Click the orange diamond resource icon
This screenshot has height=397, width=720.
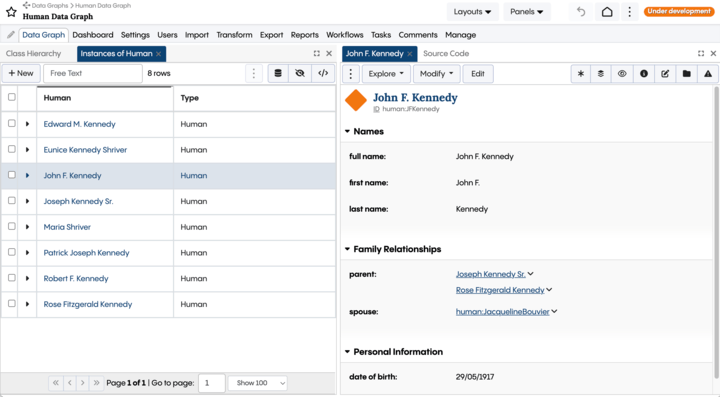pyautogui.click(x=356, y=101)
